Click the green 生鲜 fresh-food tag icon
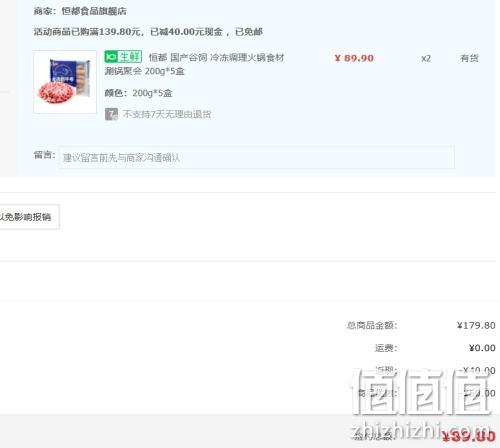This screenshot has height=448, width=500. pyautogui.click(x=123, y=57)
